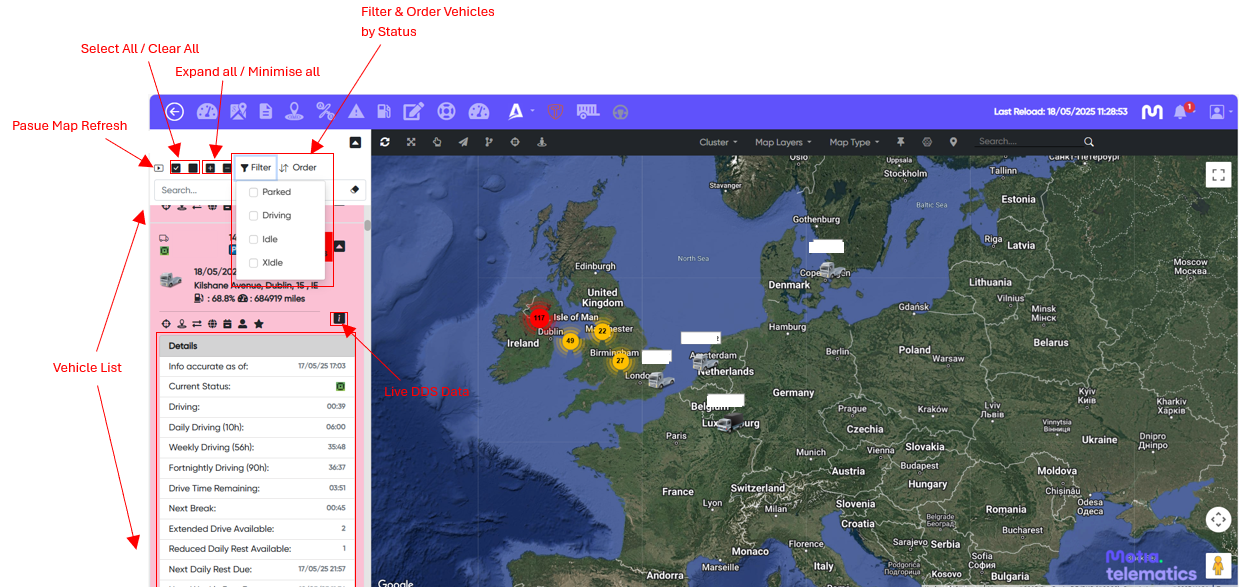
Task: Click the live DDD data info icon
Action: [339, 319]
